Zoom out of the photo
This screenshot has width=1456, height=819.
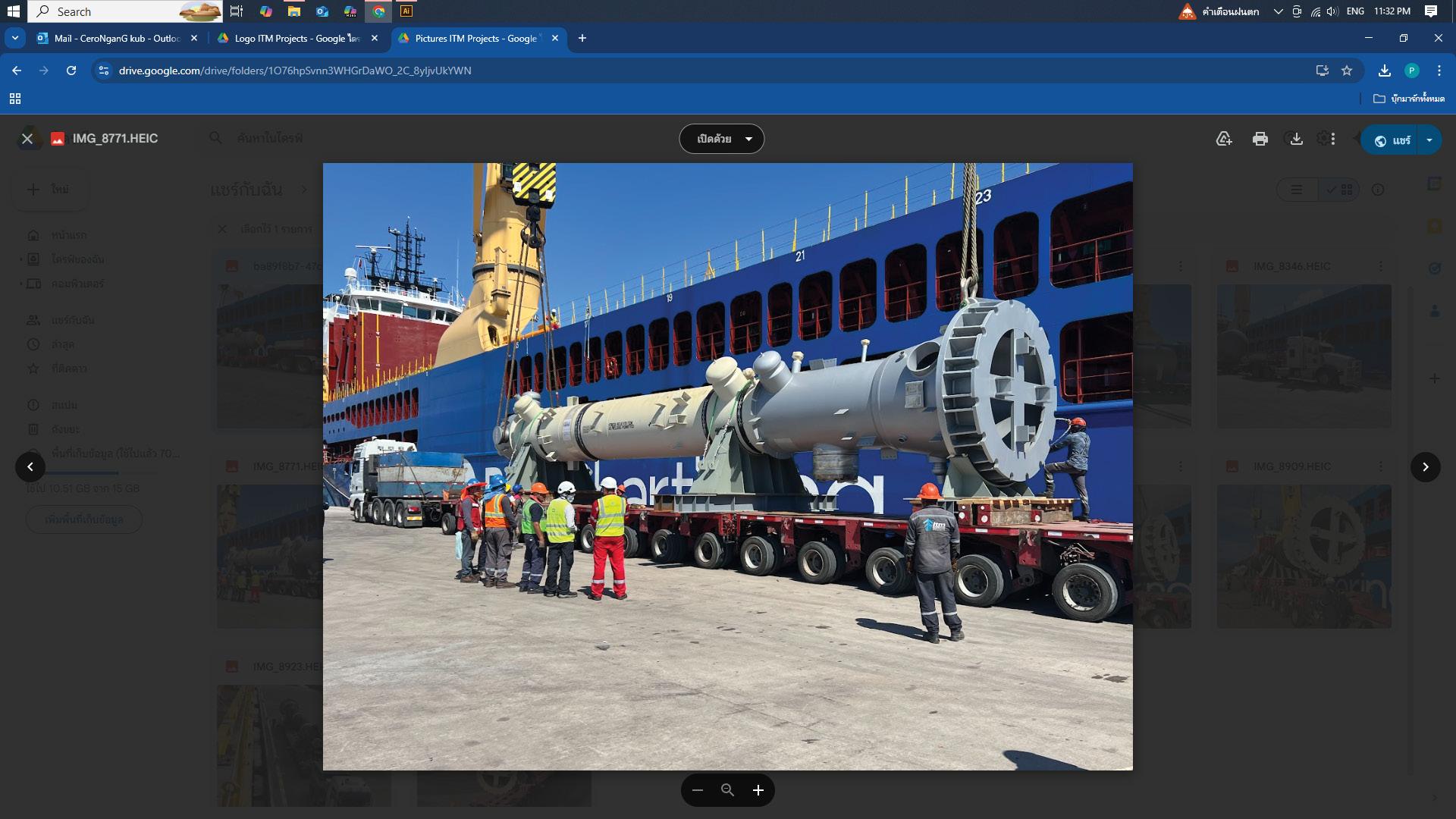coord(698,790)
